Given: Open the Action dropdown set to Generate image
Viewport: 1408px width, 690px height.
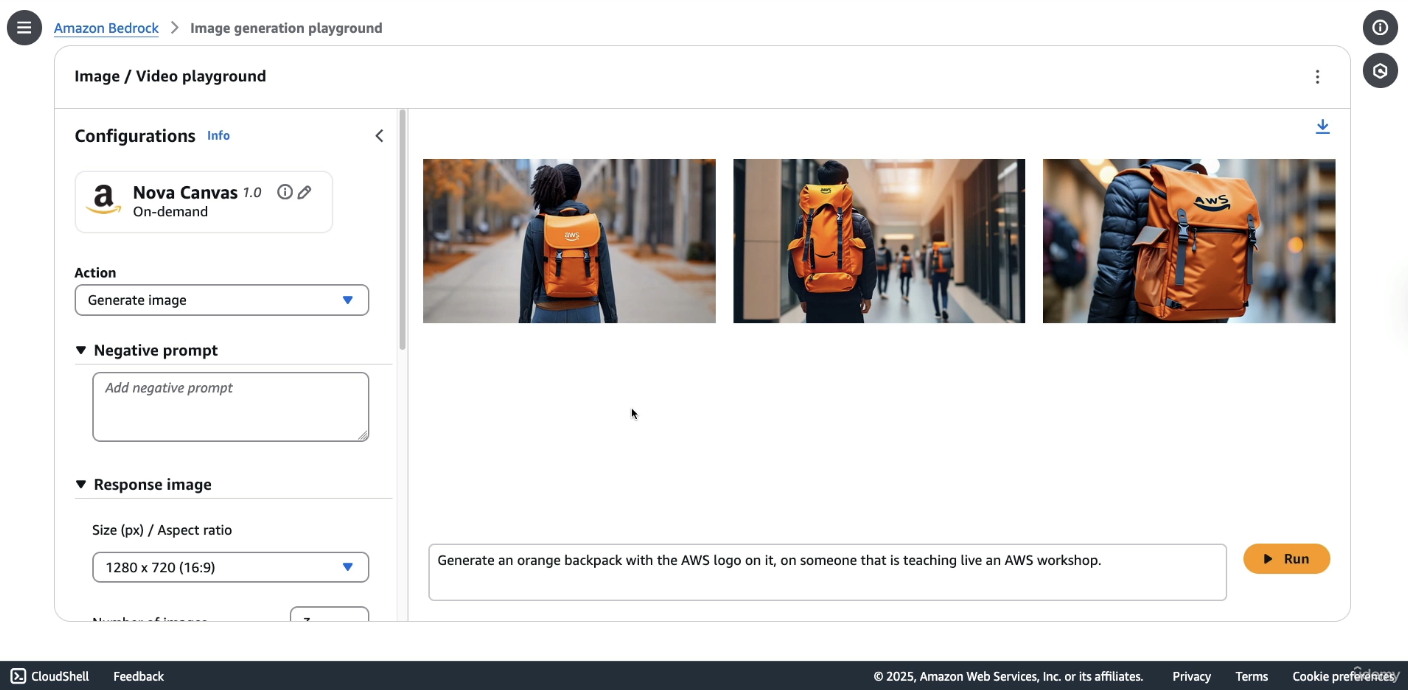Looking at the screenshot, I should (222, 300).
